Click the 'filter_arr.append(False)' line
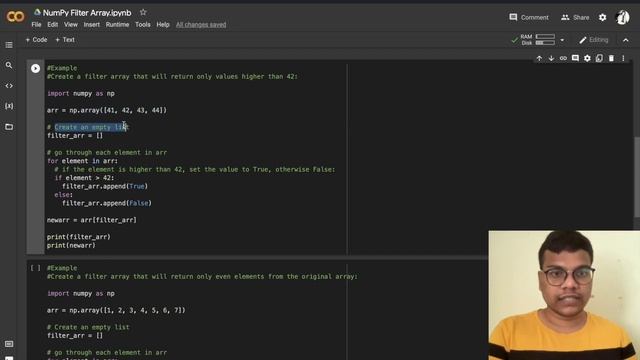The height and width of the screenshot is (360, 640). (x=107, y=203)
